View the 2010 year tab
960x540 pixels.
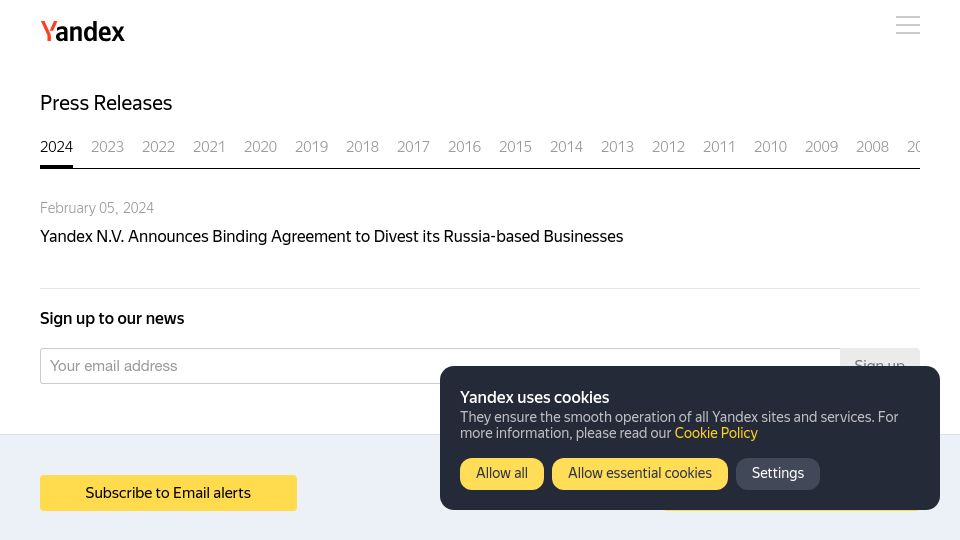pyautogui.click(x=770, y=147)
